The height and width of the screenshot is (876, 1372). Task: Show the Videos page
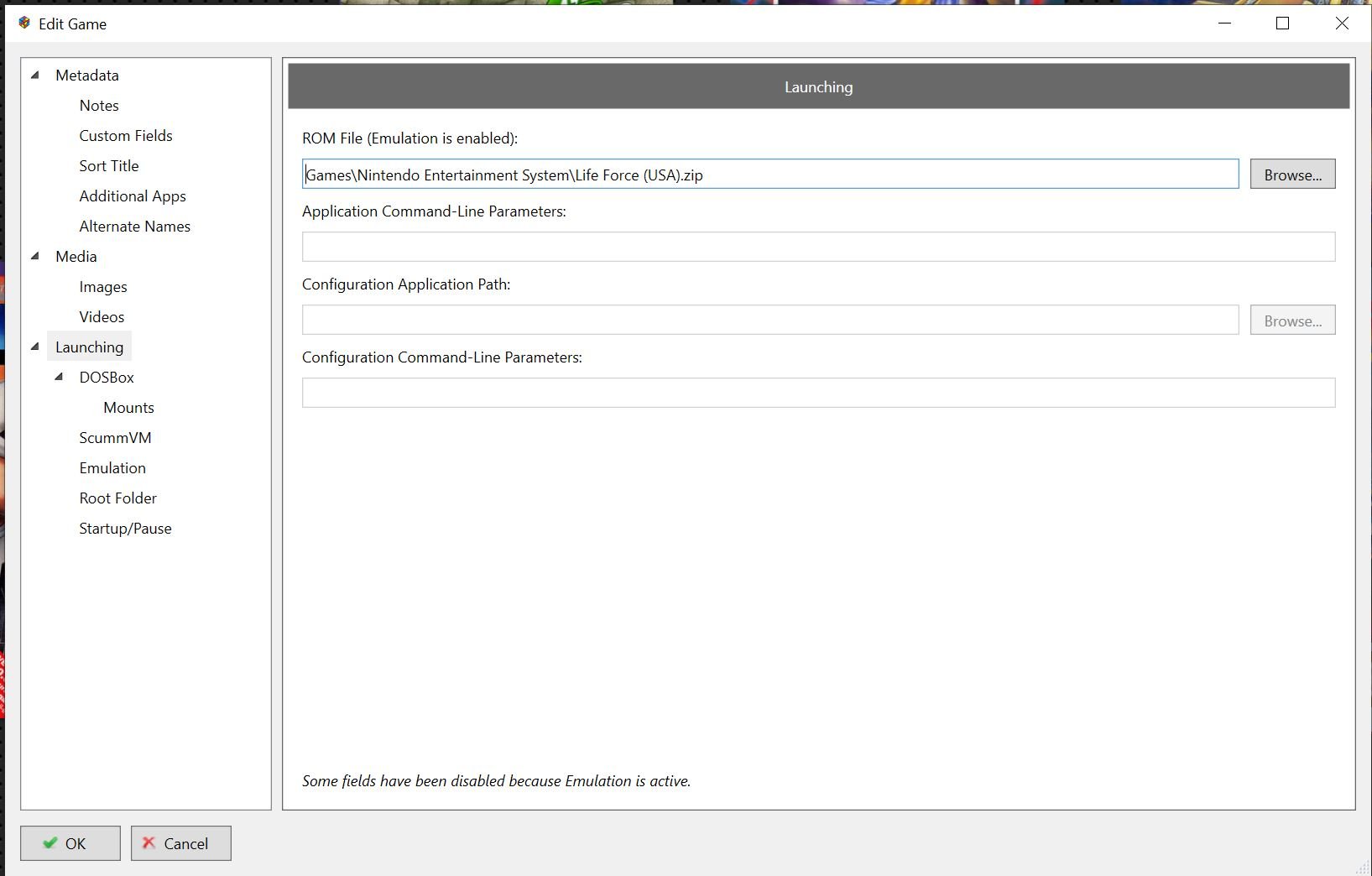(102, 316)
